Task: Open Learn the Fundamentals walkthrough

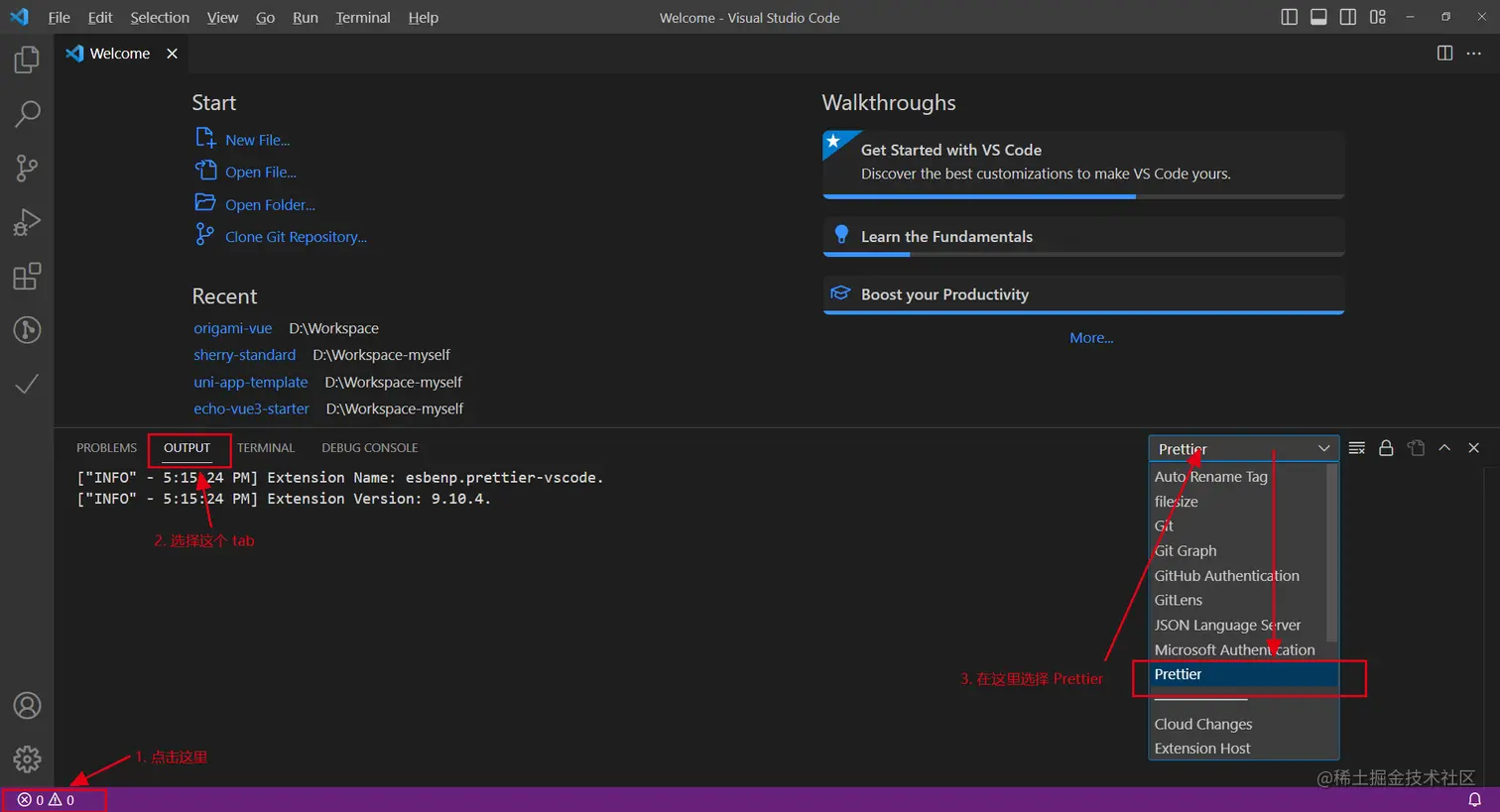Action: click(x=1083, y=237)
